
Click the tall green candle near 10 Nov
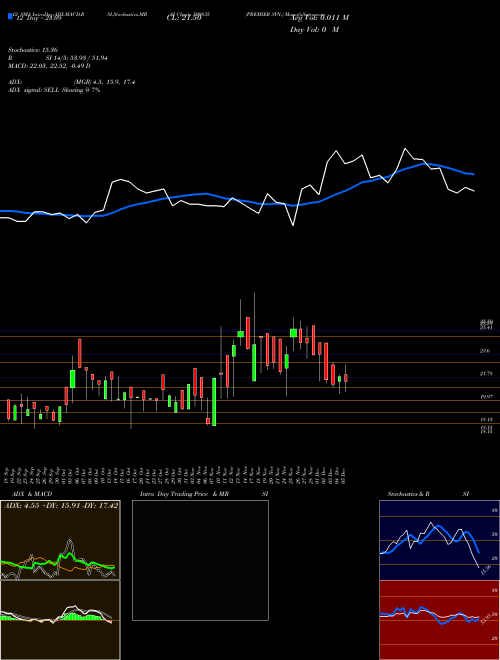(x=214, y=402)
